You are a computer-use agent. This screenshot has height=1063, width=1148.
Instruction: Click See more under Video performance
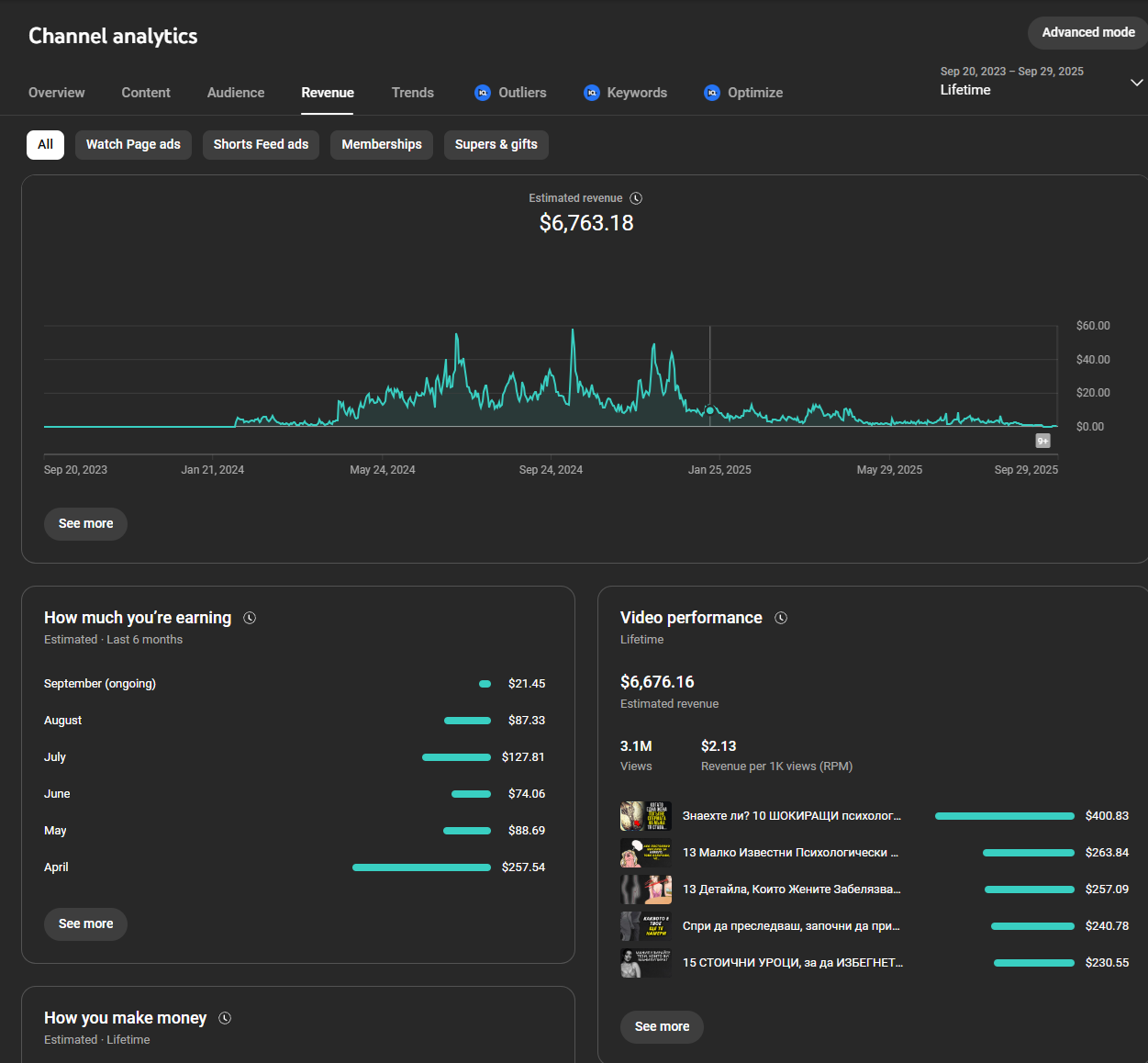click(662, 1026)
